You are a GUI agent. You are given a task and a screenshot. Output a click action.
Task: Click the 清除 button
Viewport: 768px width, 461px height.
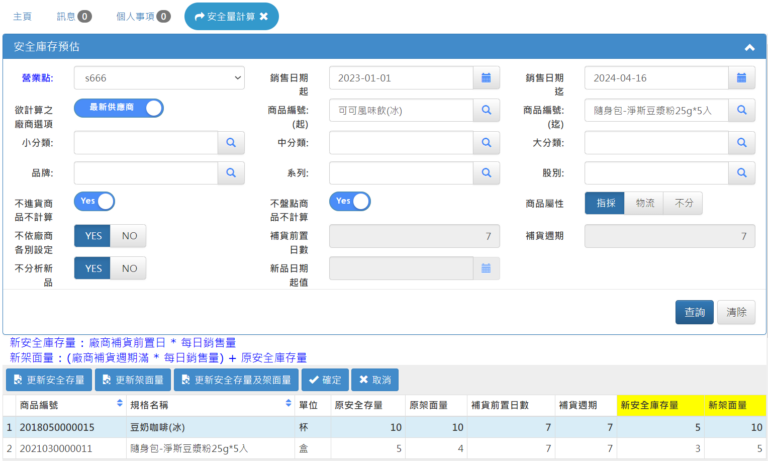(x=736, y=313)
